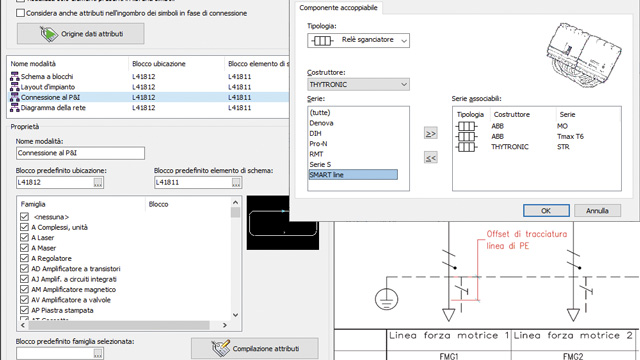Toggle the A Laser checkbox

tap(24, 238)
